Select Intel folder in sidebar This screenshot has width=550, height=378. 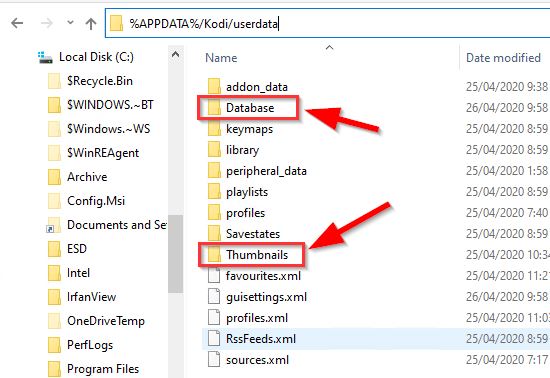[x=78, y=273]
